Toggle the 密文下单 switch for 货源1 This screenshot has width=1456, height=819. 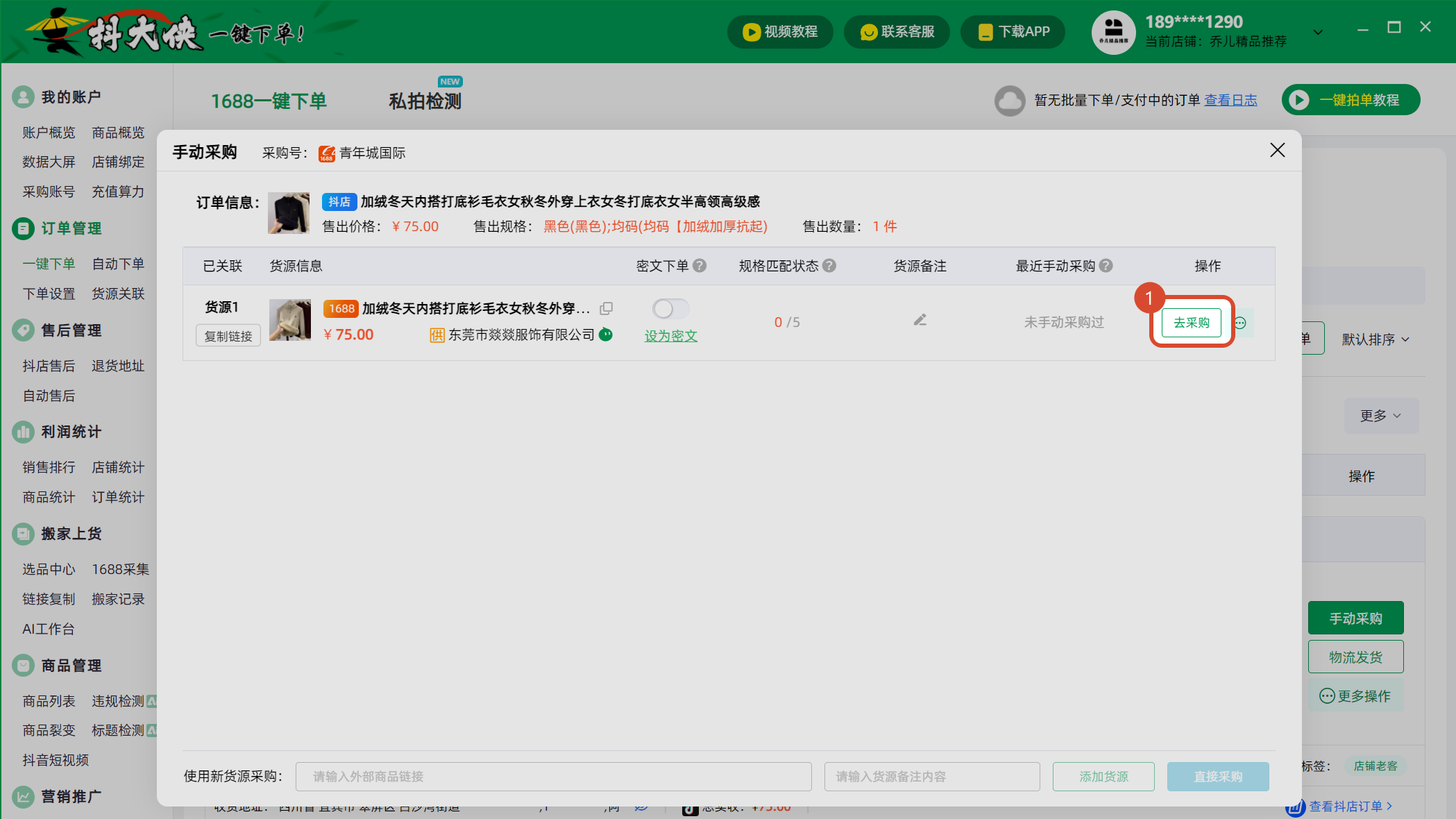point(670,309)
